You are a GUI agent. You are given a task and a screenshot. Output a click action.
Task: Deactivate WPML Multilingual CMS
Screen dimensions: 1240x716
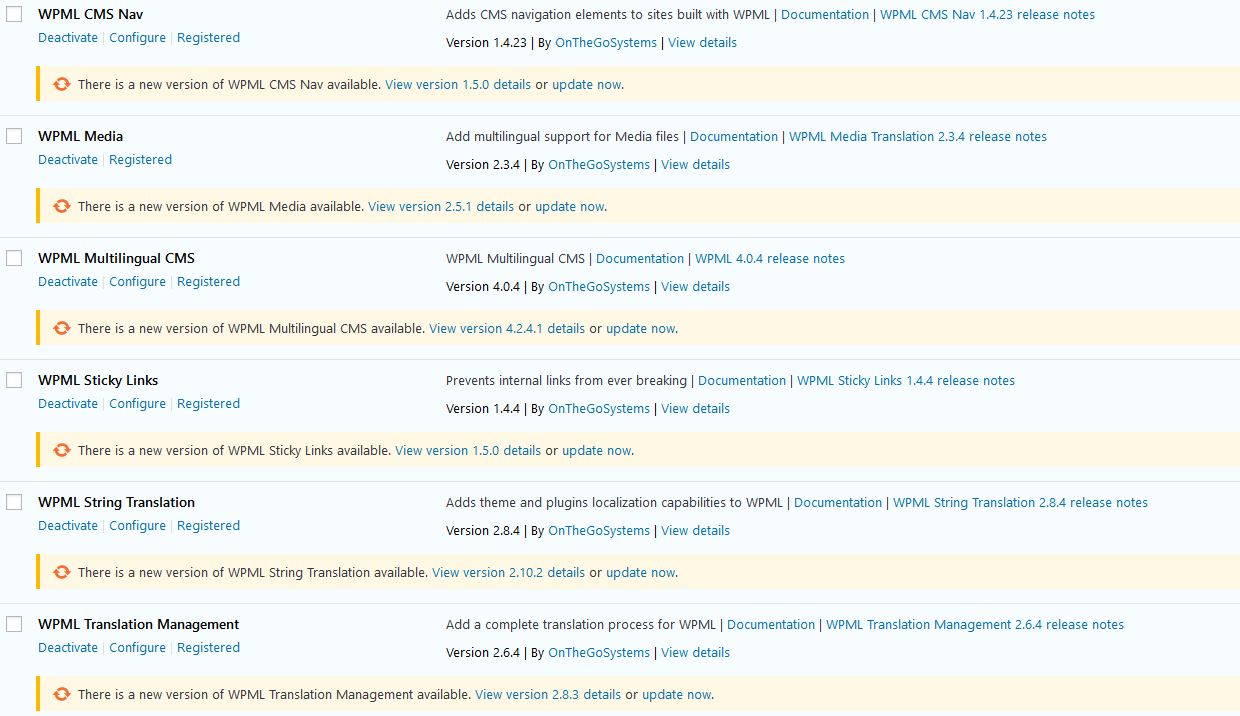coord(68,282)
